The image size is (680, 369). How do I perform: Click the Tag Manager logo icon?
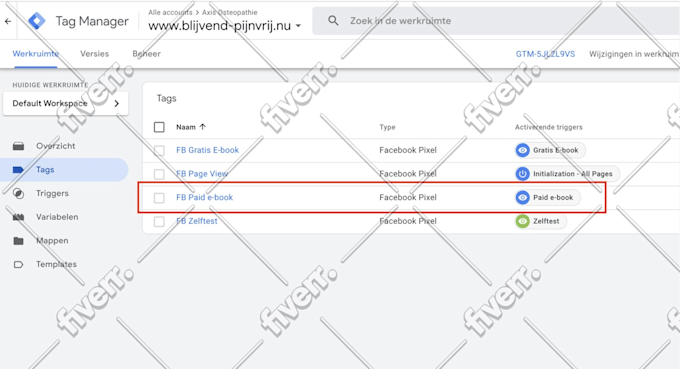(x=37, y=21)
